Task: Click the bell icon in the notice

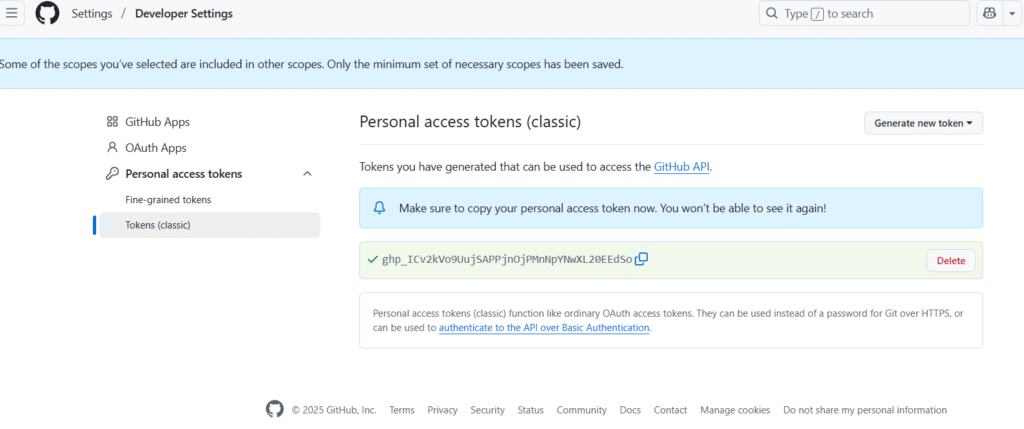Action: point(380,208)
